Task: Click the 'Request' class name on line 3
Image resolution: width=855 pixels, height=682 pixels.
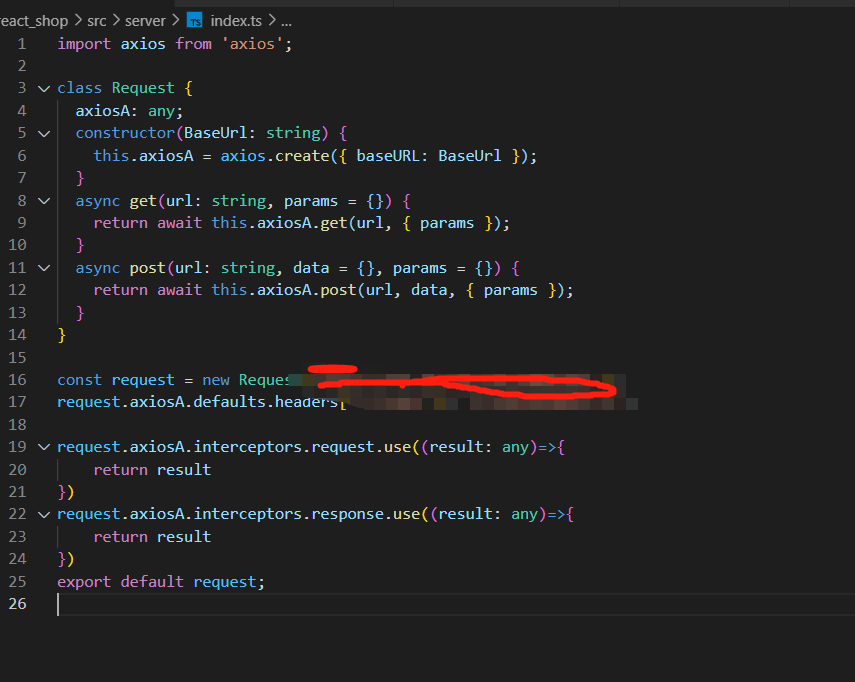Action: tap(143, 88)
